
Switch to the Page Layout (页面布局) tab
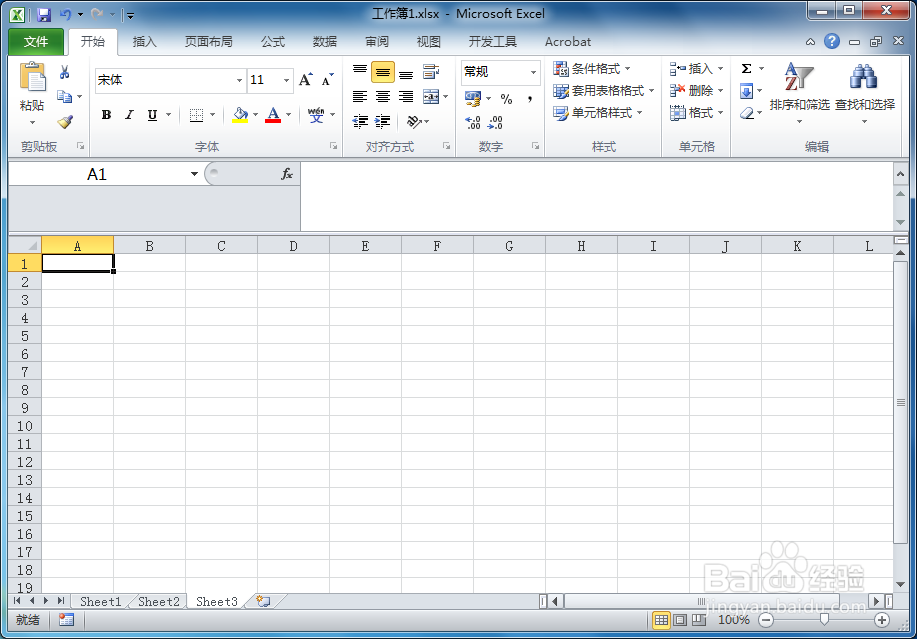point(209,42)
